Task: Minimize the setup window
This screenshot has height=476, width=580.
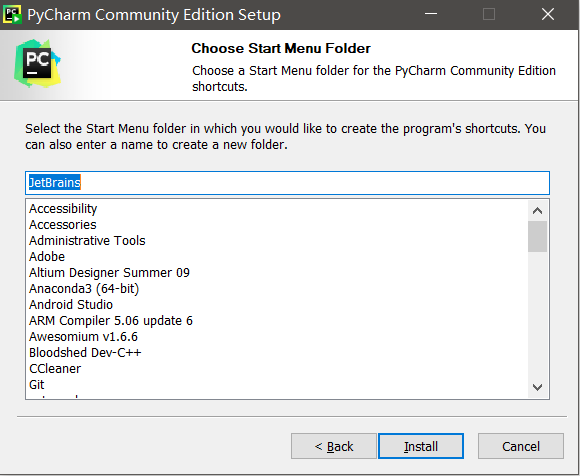Action: tap(431, 14)
